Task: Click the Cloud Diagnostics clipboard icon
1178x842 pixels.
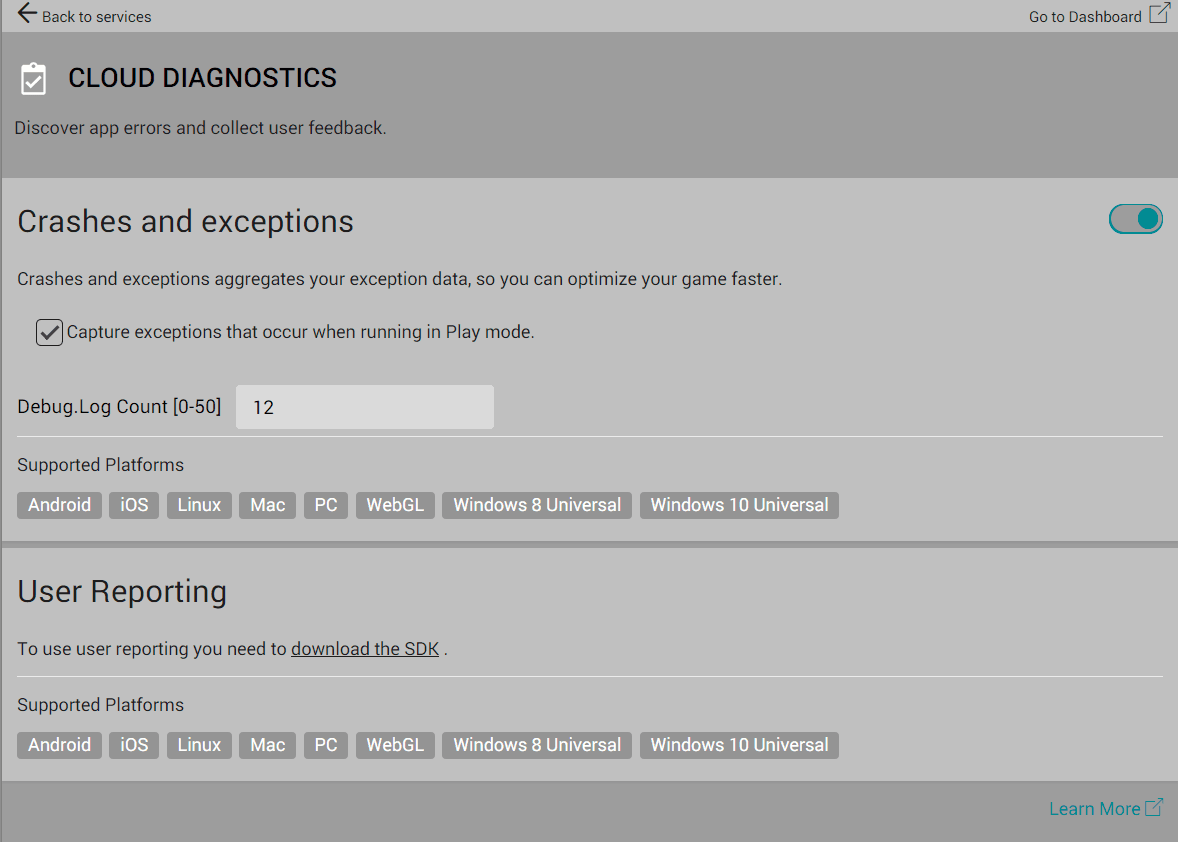Action: 33,79
